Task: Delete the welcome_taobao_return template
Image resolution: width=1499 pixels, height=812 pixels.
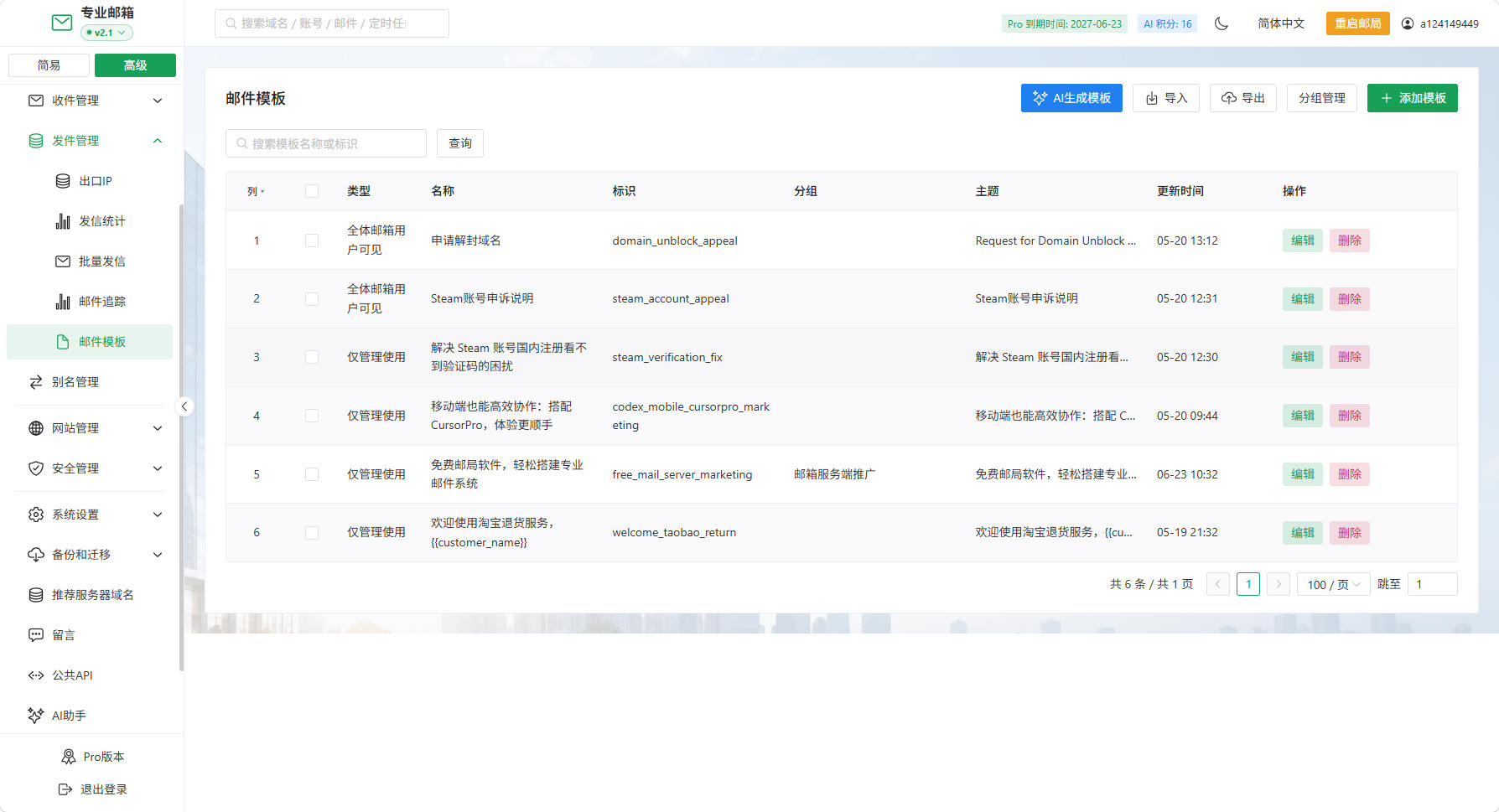Action: tap(1350, 532)
